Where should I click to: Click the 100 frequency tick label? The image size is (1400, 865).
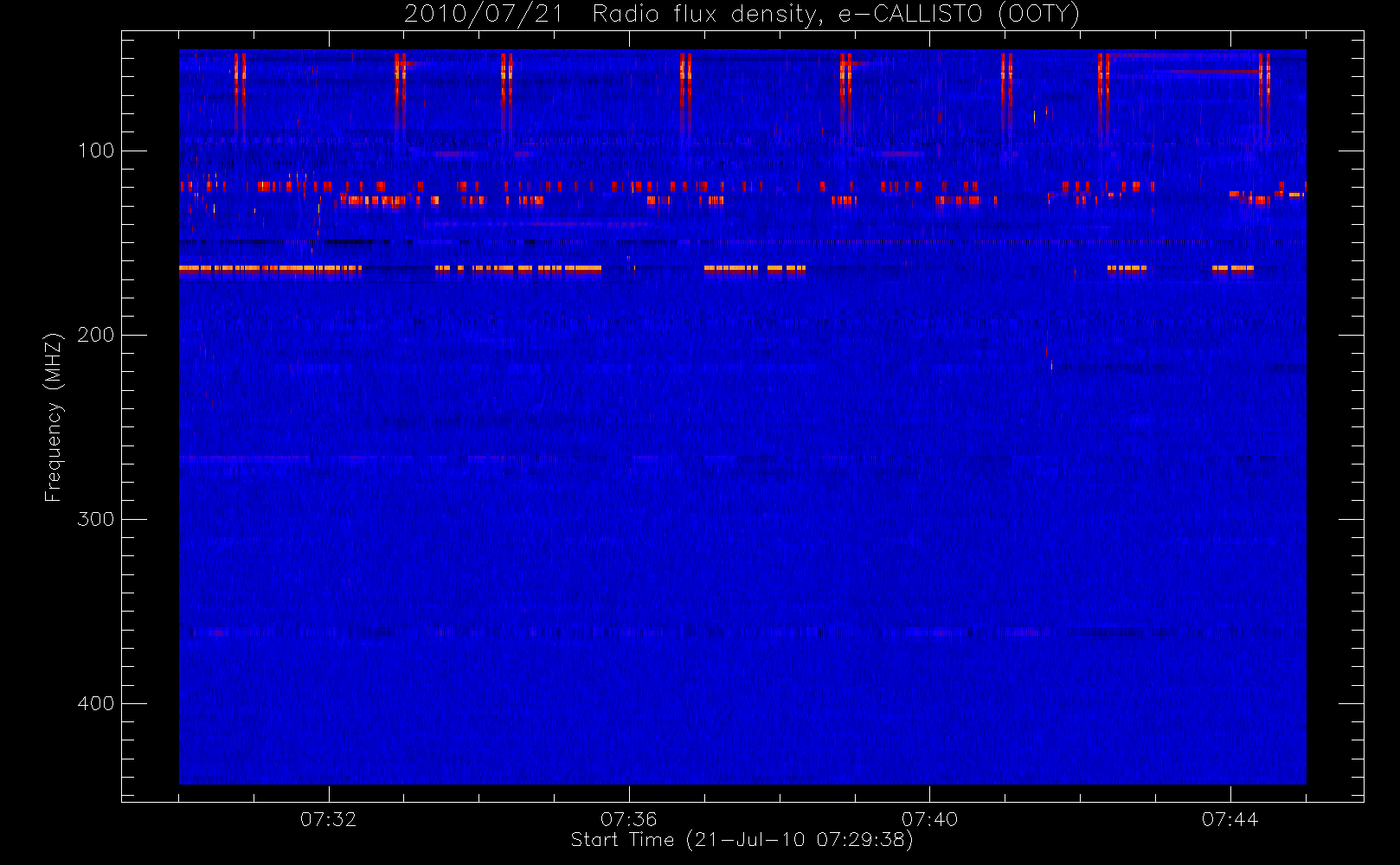[96, 151]
